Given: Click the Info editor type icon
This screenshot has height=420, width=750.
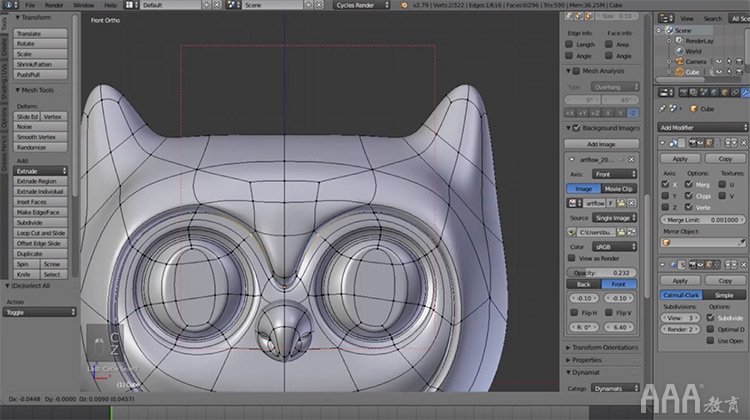Looking at the screenshot, I should coord(10,5).
